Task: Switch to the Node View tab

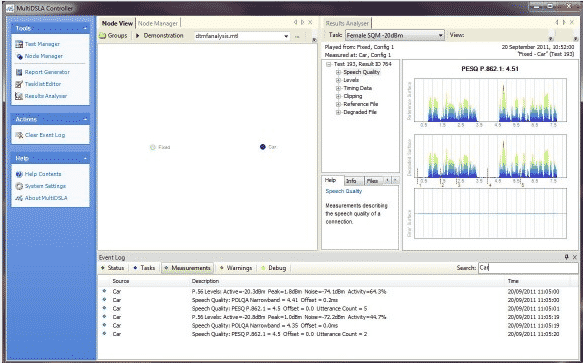Action: pos(117,23)
